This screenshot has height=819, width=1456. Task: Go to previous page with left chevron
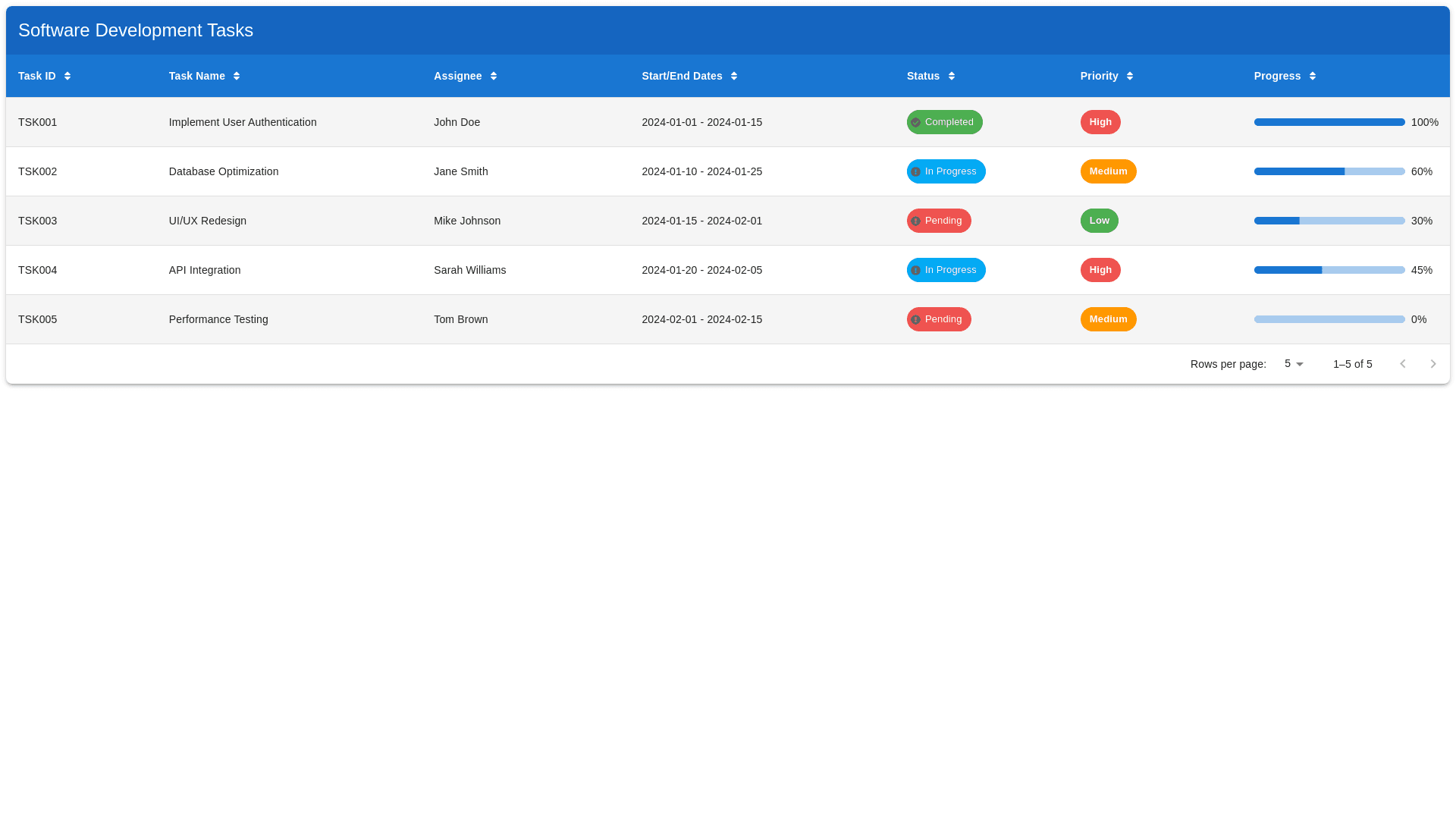(x=1403, y=364)
